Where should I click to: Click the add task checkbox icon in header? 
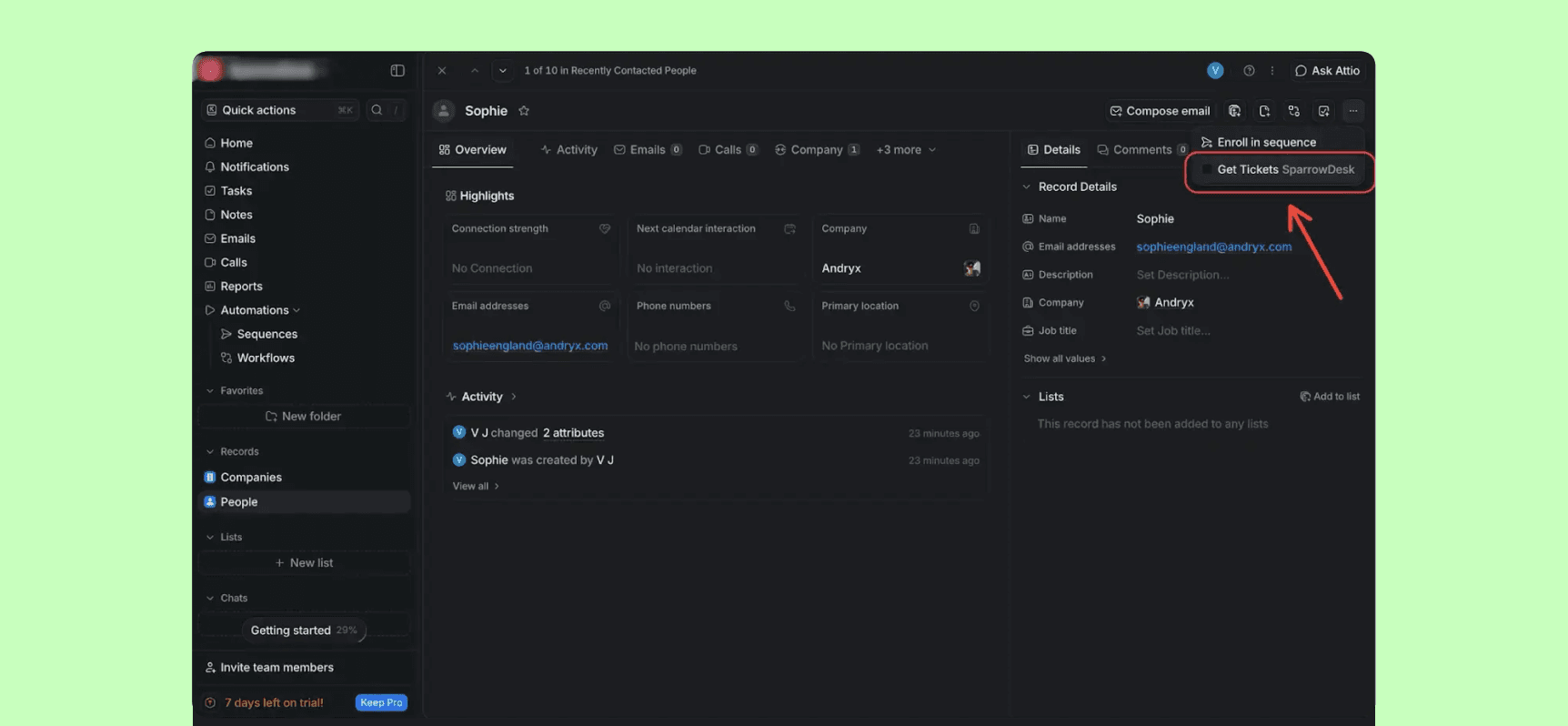click(1324, 111)
